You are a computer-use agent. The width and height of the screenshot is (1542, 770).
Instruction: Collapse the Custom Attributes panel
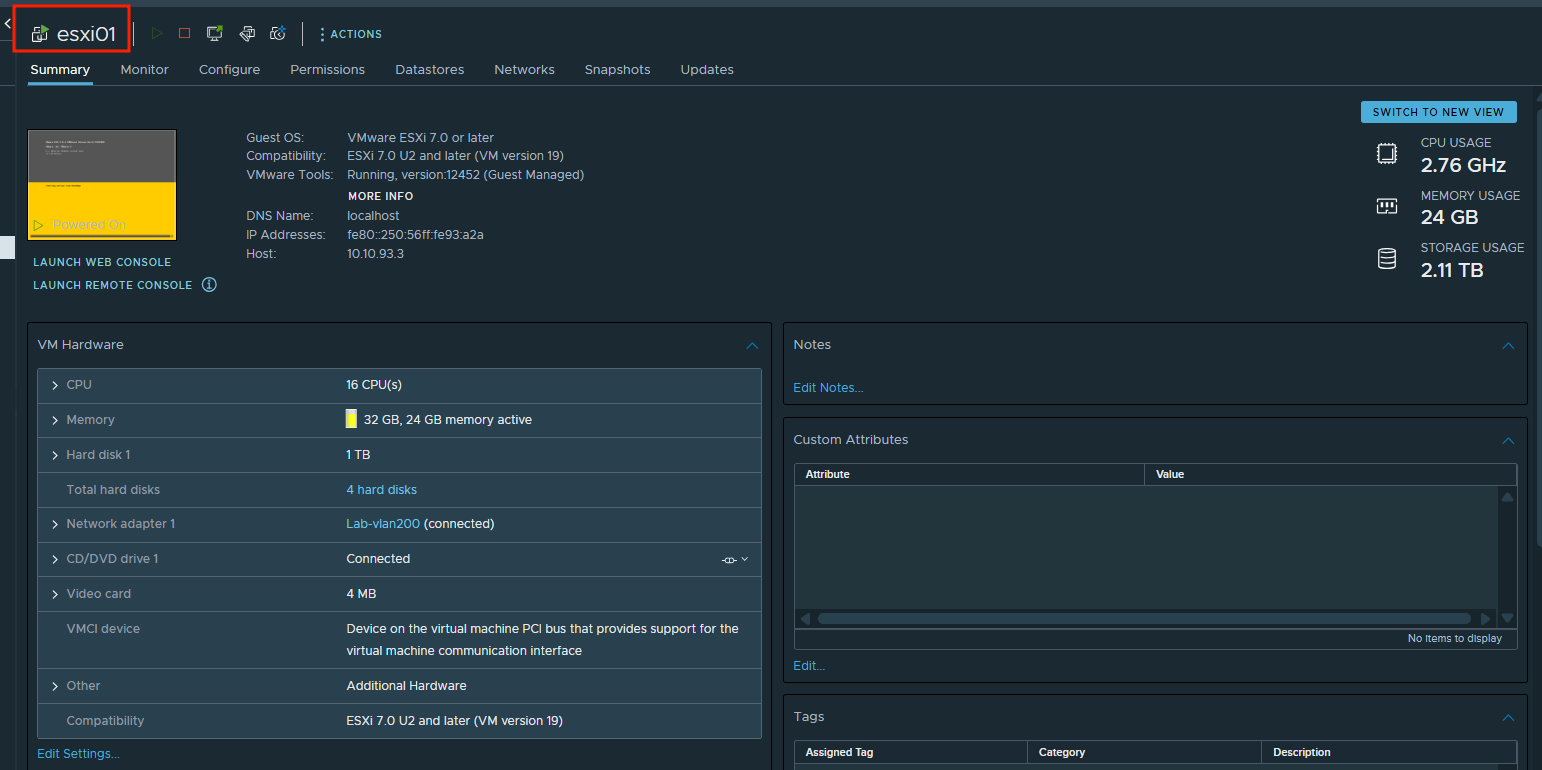point(1508,440)
